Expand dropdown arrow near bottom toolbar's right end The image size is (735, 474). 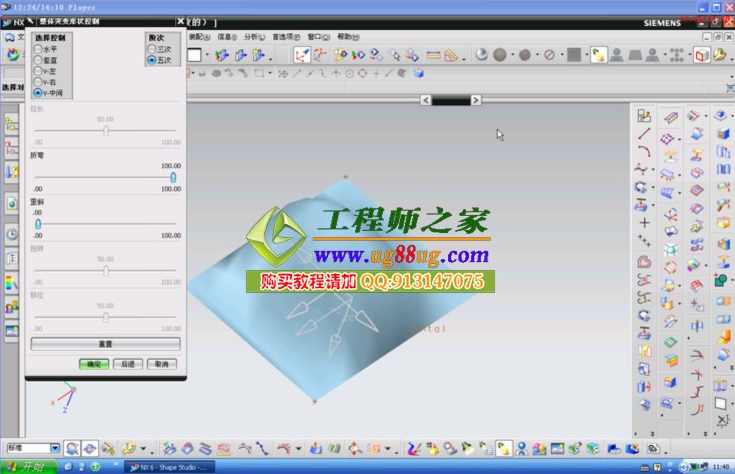[x=666, y=452]
